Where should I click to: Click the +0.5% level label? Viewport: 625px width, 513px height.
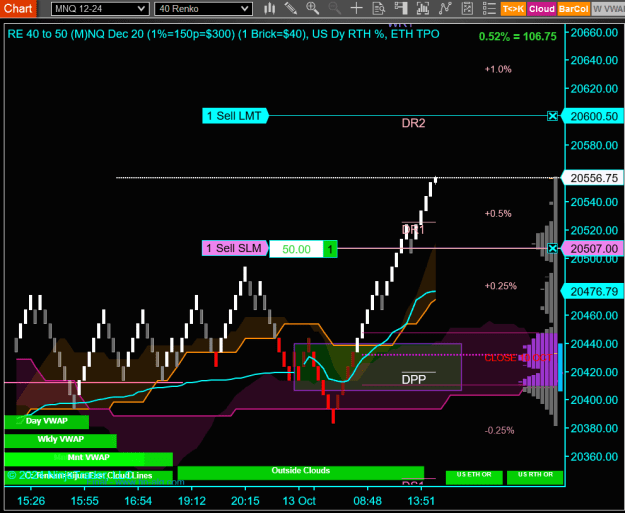(498, 214)
